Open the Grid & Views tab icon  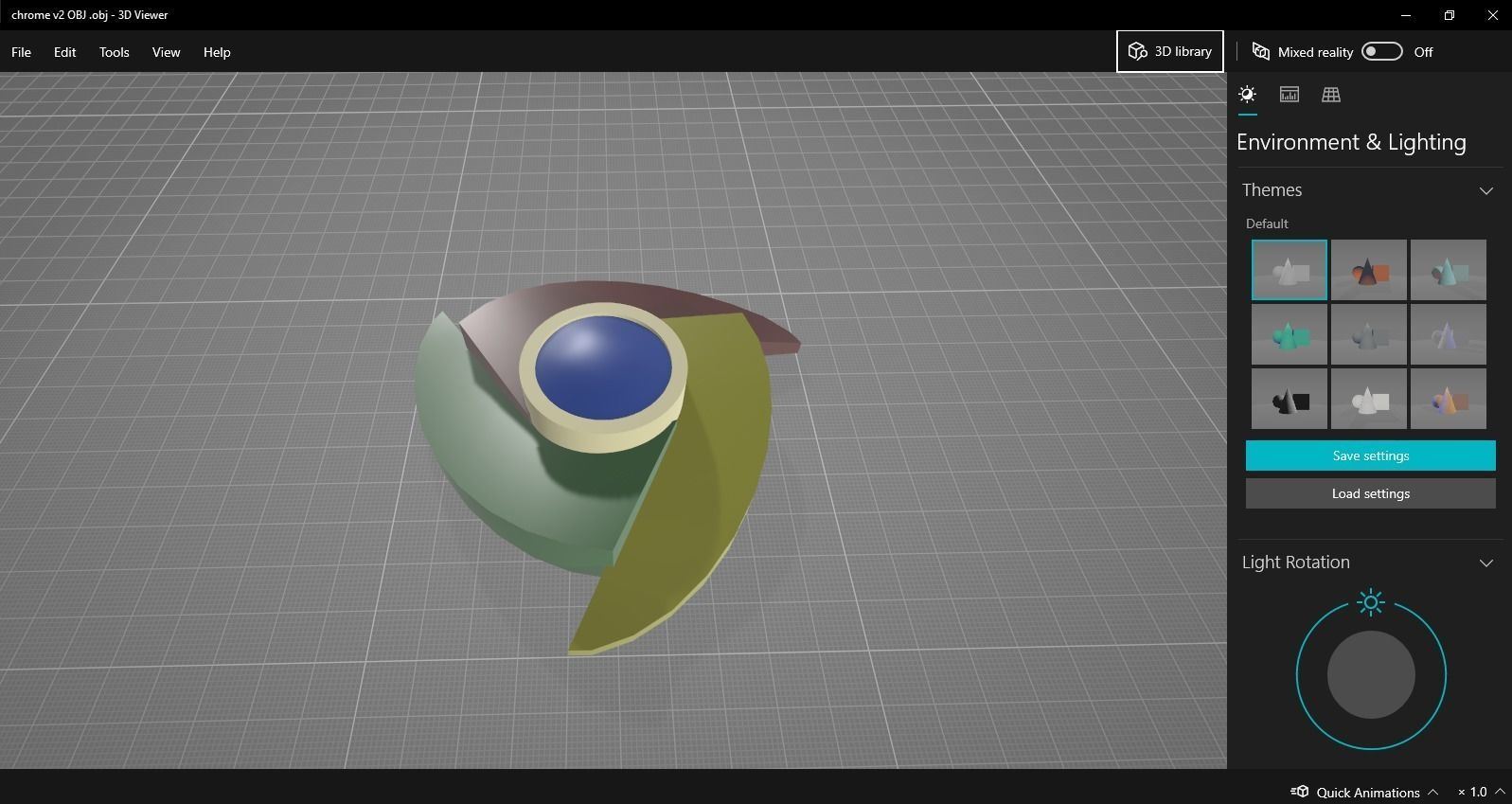(x=1331, y=95)
